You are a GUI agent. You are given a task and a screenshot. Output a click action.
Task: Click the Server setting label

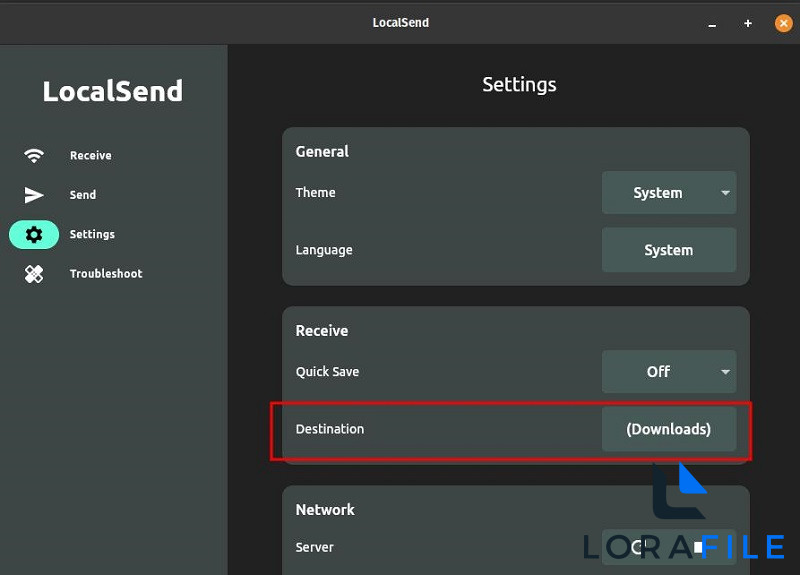tap(315, 547)
